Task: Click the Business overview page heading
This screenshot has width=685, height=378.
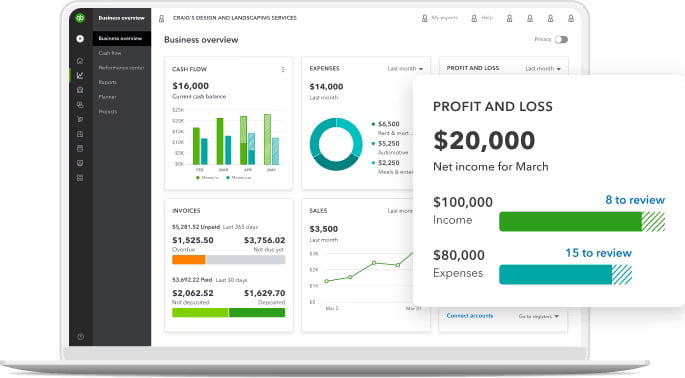Action: 201,40
